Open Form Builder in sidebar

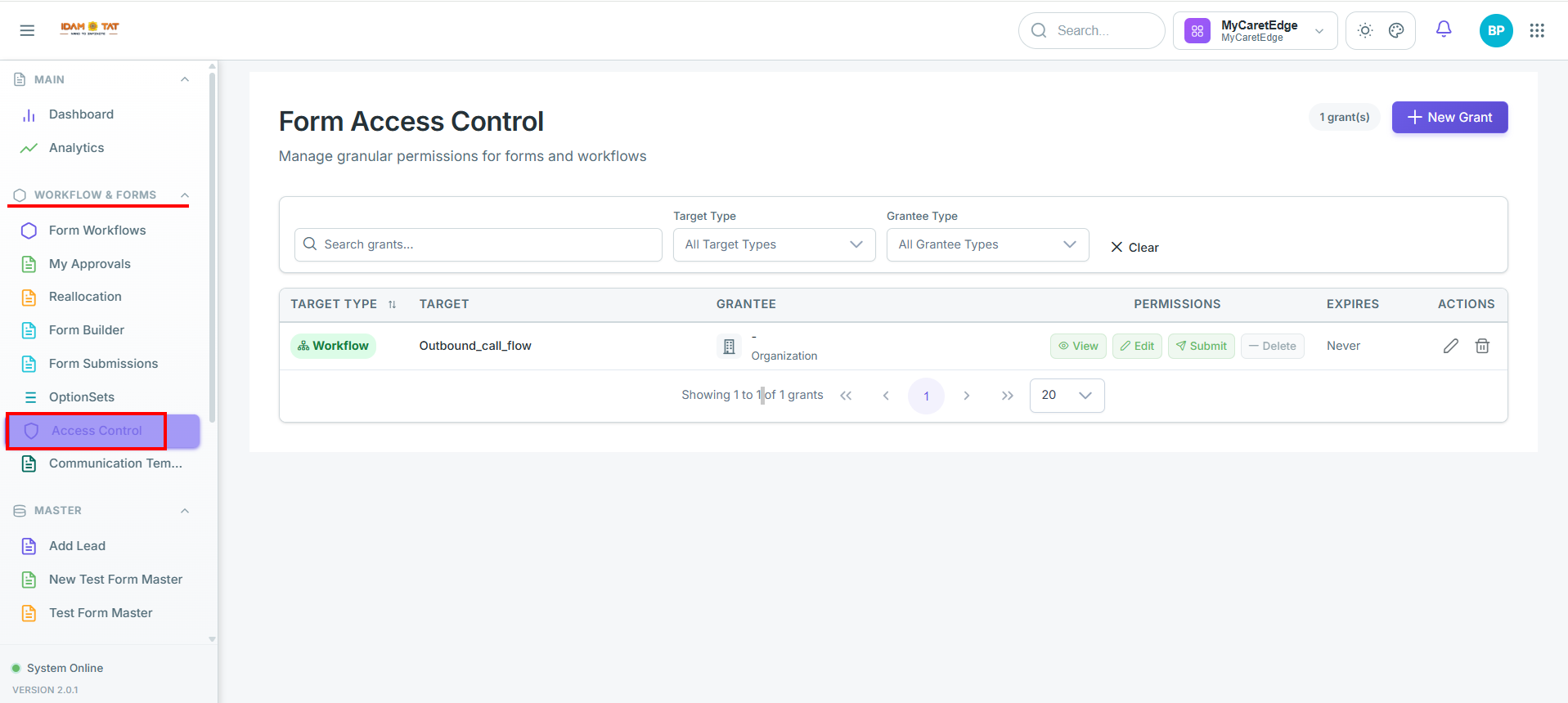click(87, 330)
